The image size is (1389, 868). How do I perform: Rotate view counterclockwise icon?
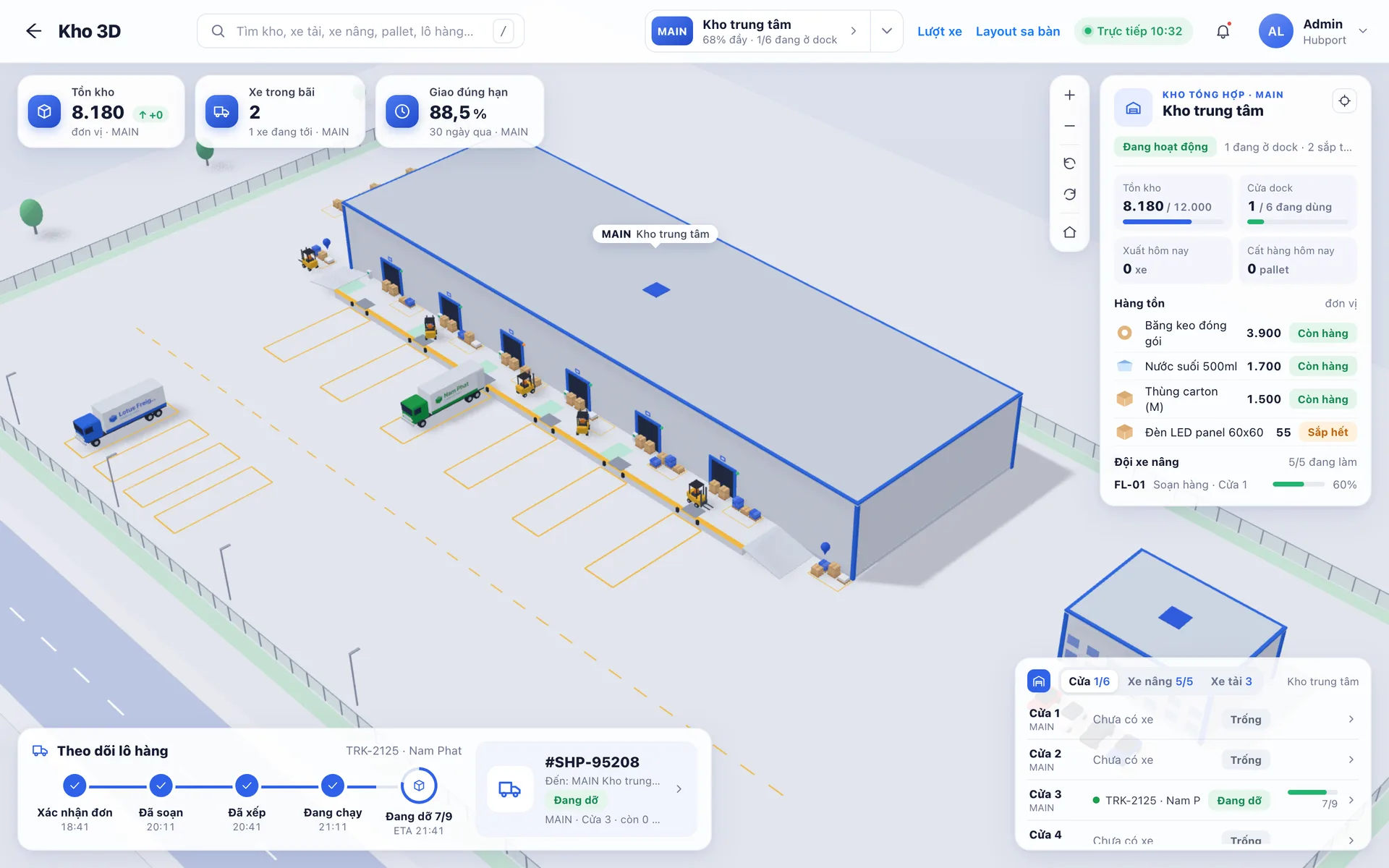click(1069, 163)
